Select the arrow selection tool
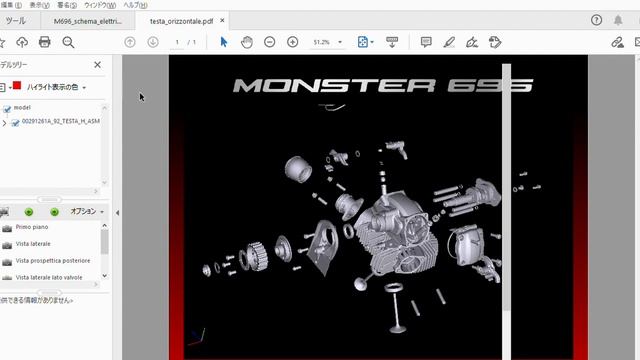Viewport: 640px width, 360px height. click(224, 42)
